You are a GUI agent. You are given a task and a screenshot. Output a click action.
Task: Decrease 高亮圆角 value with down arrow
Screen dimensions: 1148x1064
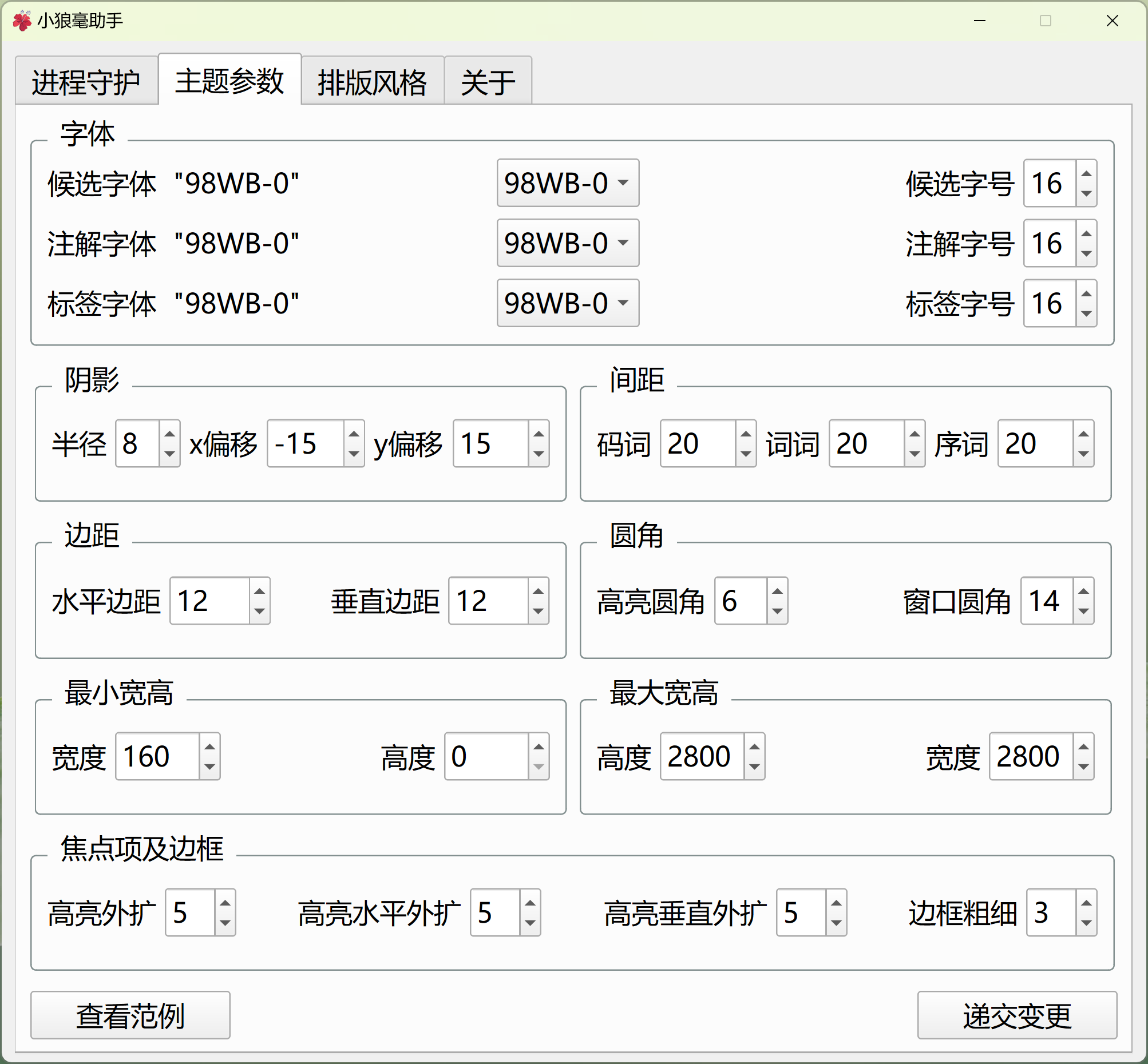pyautogui.click(x=777, y=611)
